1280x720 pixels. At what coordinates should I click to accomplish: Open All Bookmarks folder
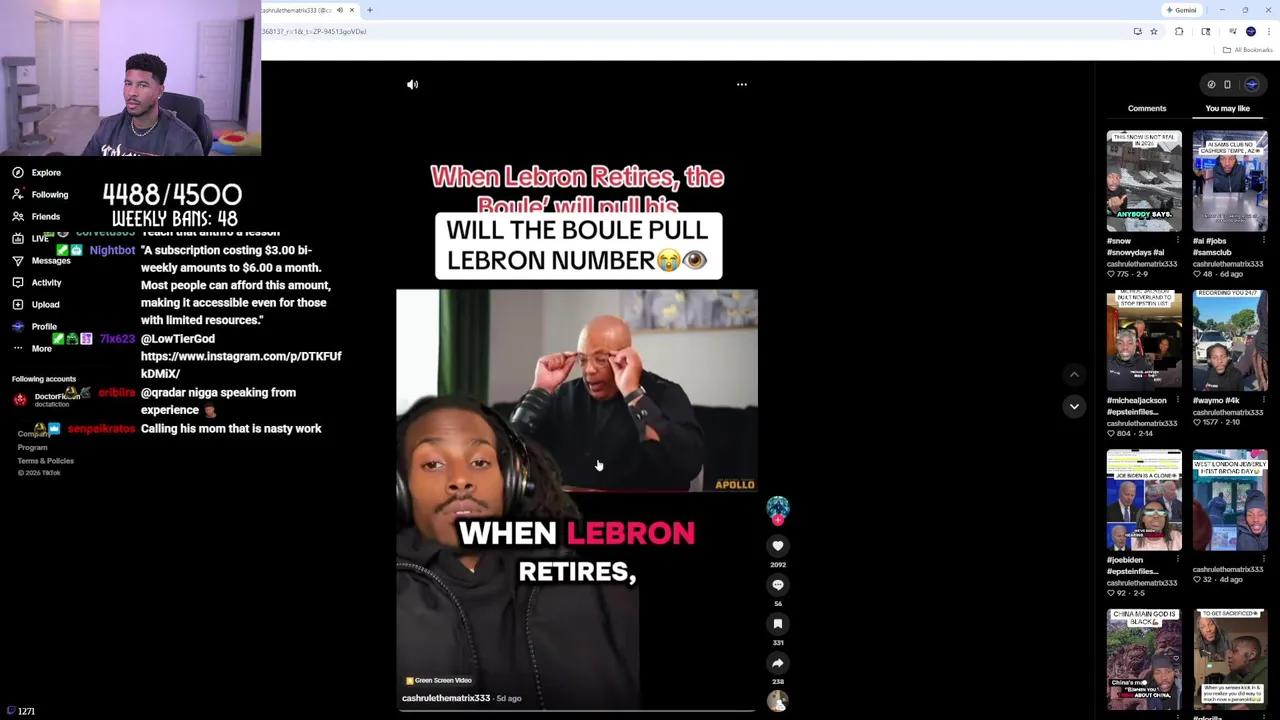[1248, 50]
